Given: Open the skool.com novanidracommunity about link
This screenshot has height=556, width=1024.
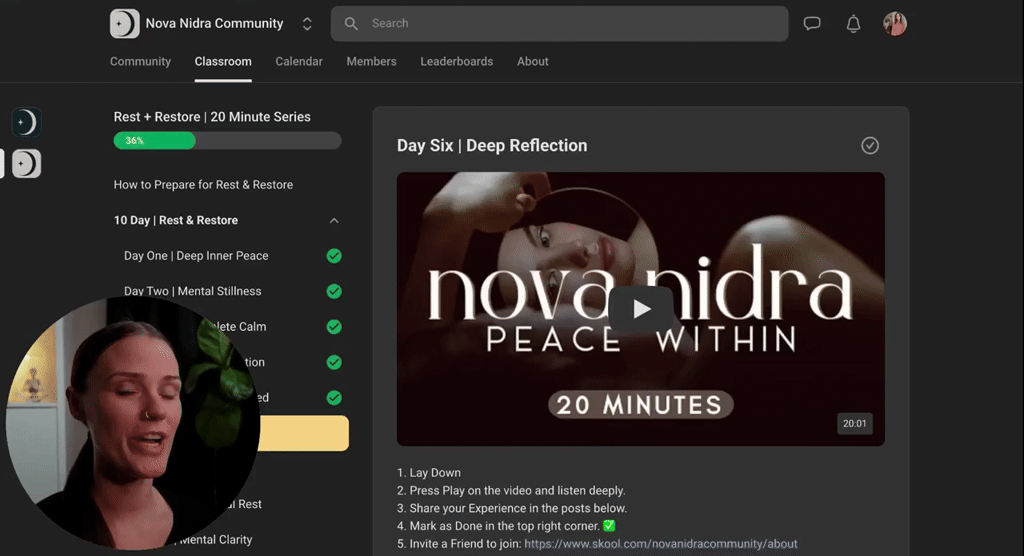Looking at the screenshot, I should [660, 544].
